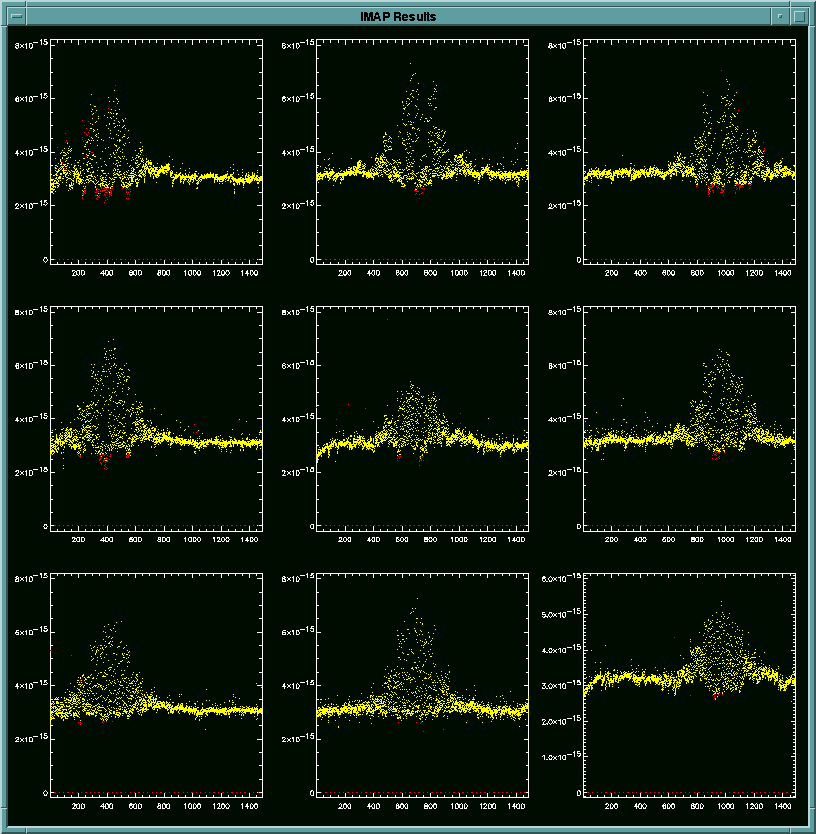Click red flagged points in middle-left plot
Screen dimensions: 816x834
click(x=105, y=459)
